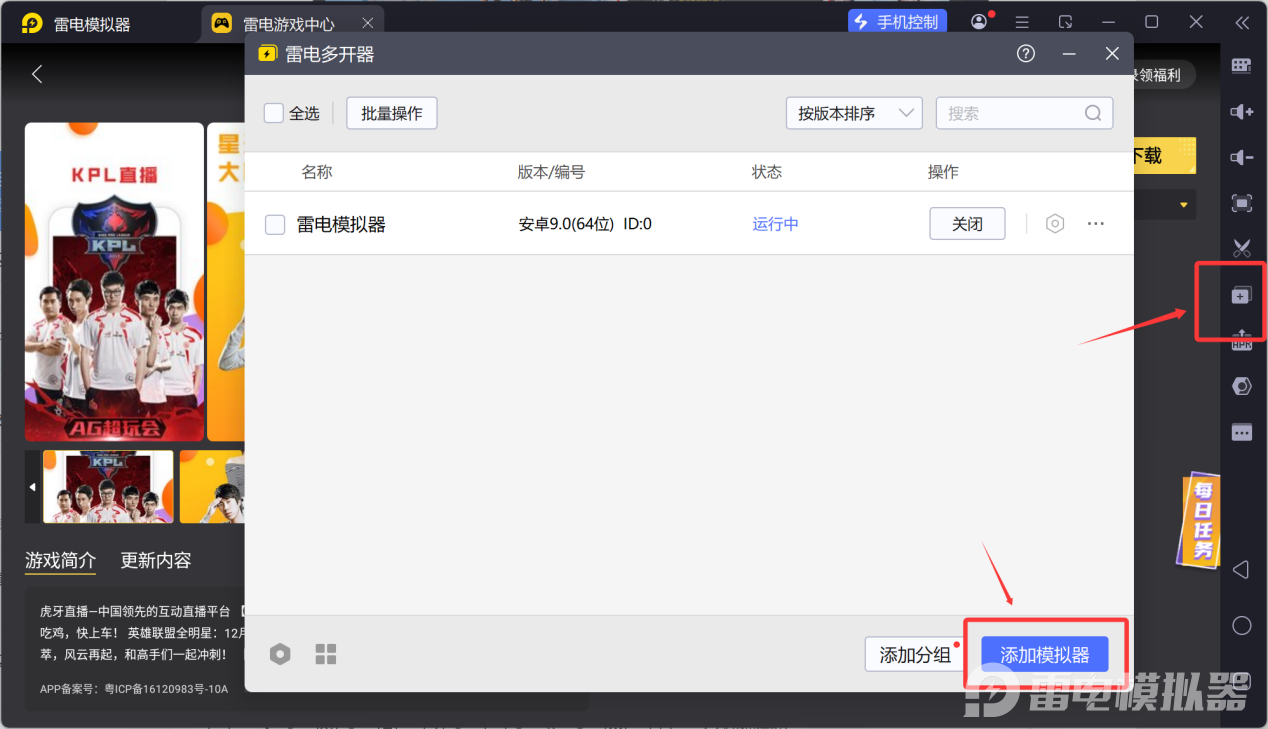Click the 关闭 button for the running emulator
The image size is (1268, 729).
(966, 224)
